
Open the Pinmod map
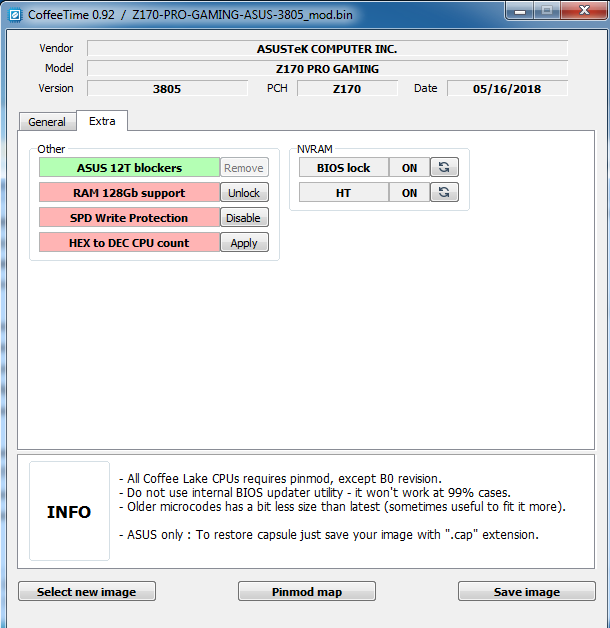(x=307, y=592)
